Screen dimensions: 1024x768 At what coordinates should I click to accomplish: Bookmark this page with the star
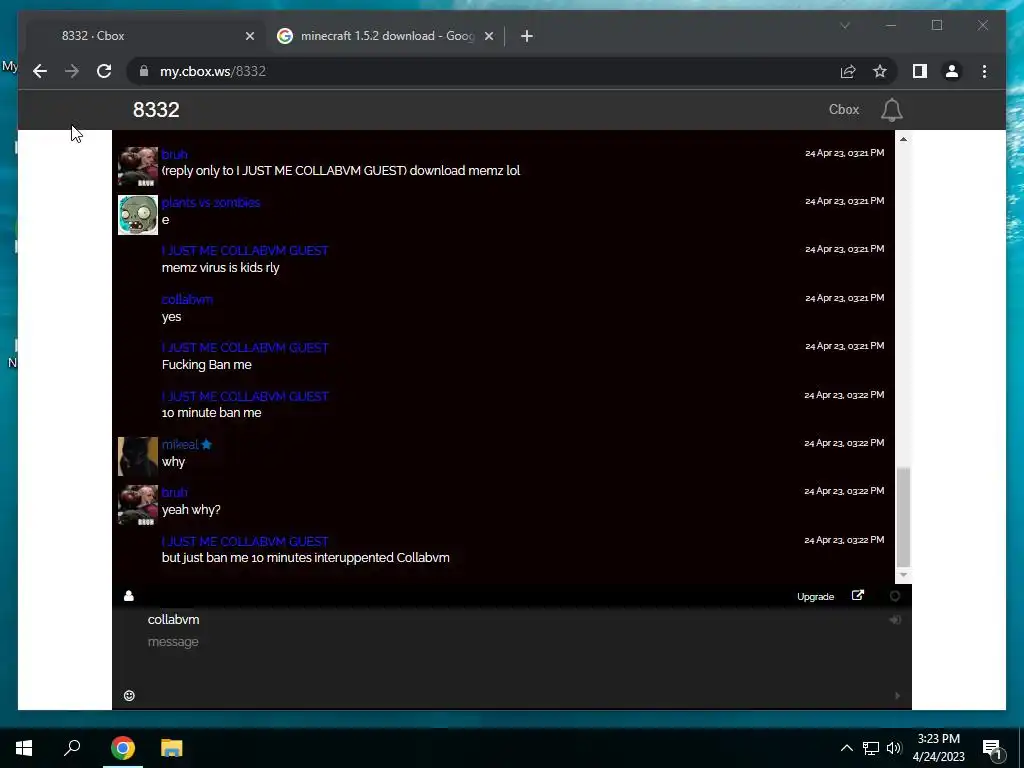[880, 71]
